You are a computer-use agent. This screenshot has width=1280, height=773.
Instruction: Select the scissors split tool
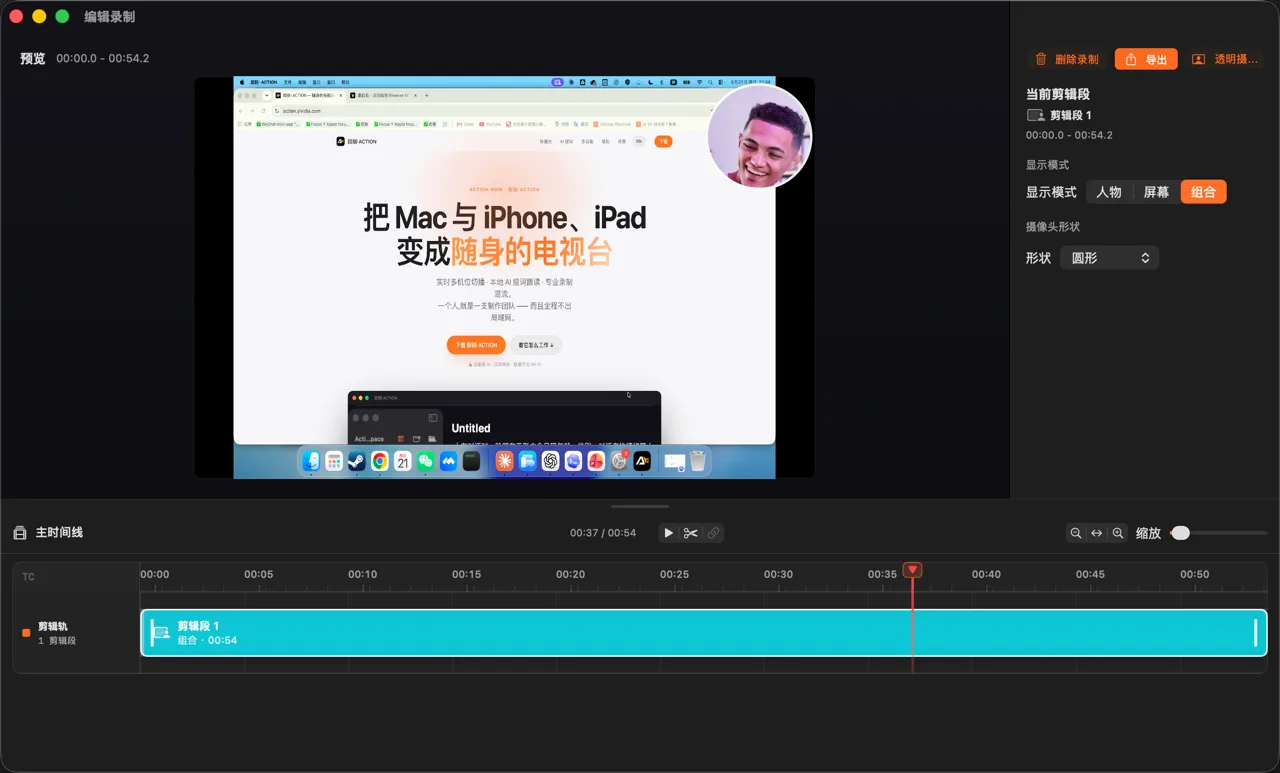[691, 533]
